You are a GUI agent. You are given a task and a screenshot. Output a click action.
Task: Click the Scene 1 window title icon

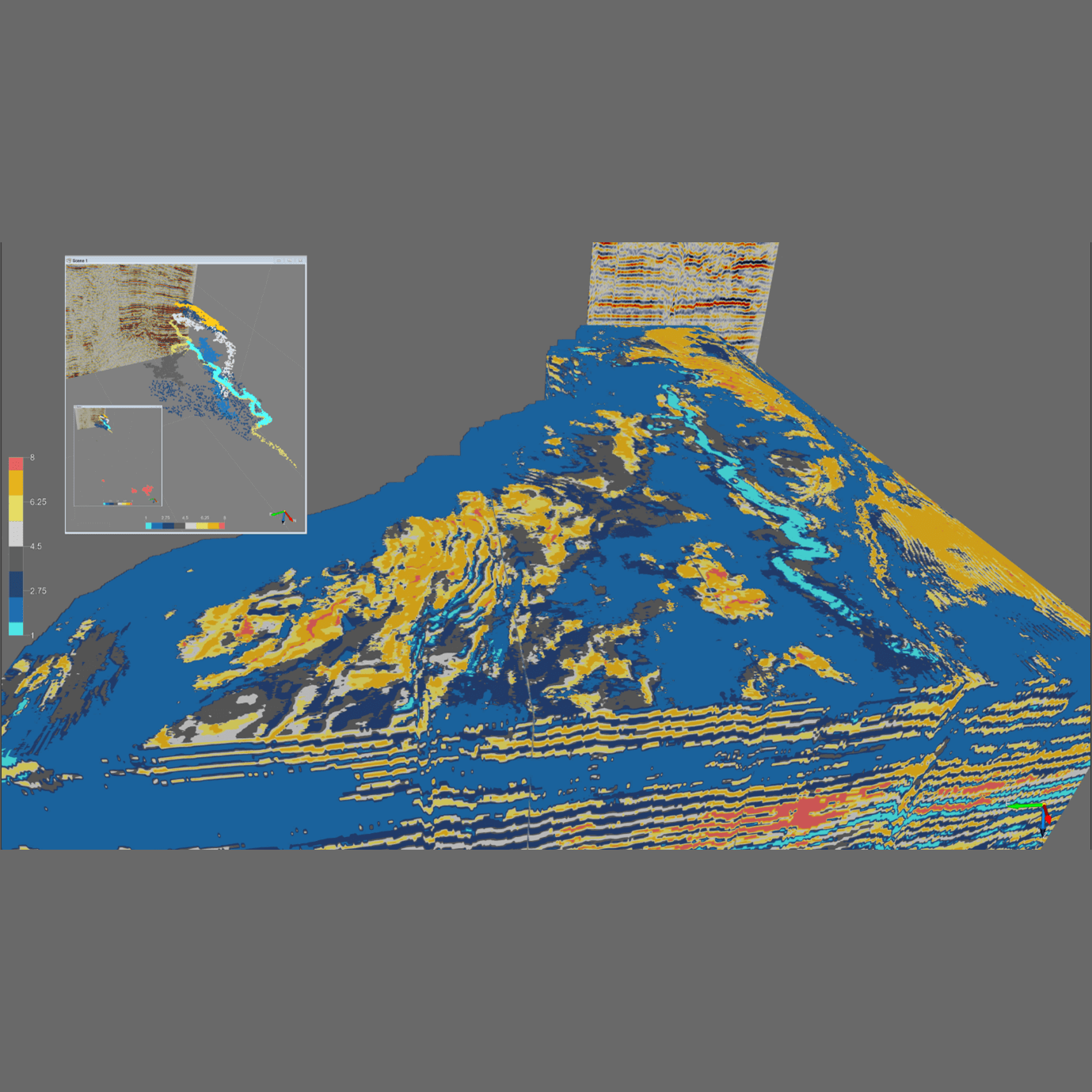69,261
